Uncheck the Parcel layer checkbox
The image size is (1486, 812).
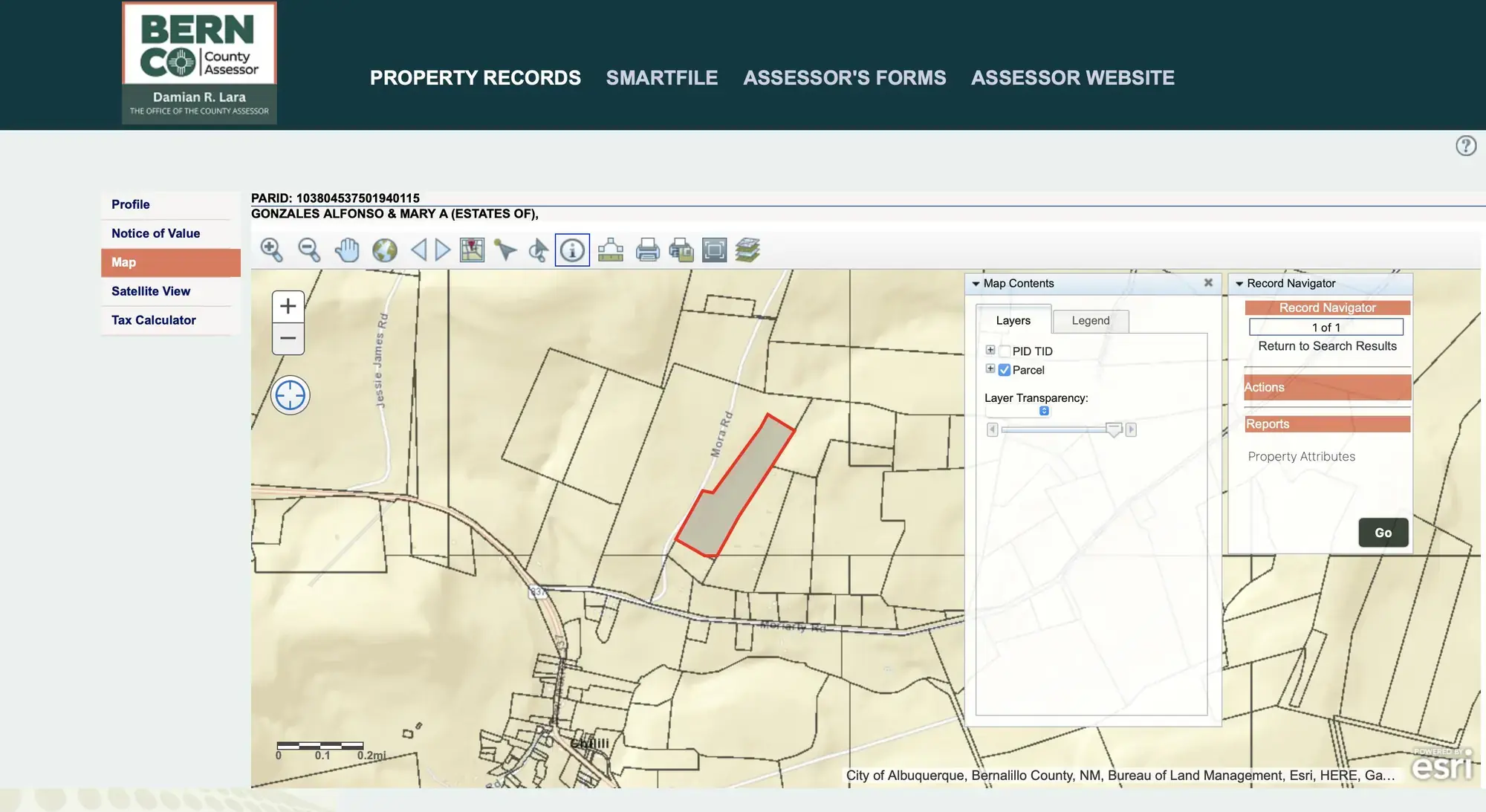(1005, 370)
